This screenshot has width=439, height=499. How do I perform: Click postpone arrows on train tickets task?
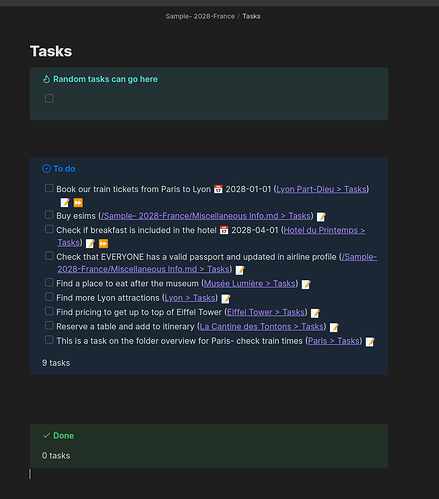pyautogui.click(x=78, y=203)
